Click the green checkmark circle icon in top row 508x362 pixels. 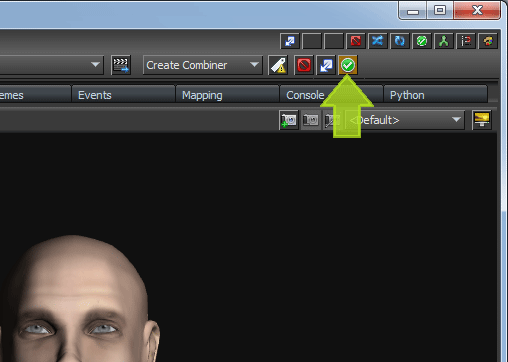click(x=422, y=41)
